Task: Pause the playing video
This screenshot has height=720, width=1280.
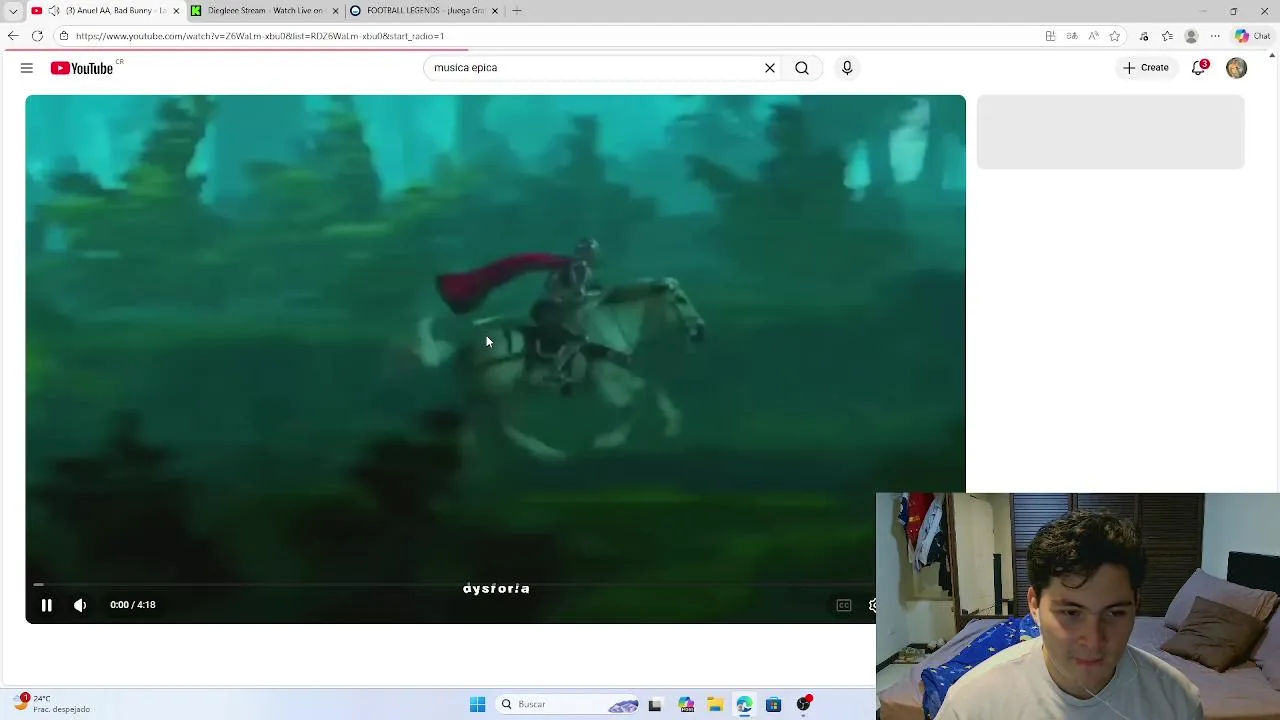Action: click(46, 605)
